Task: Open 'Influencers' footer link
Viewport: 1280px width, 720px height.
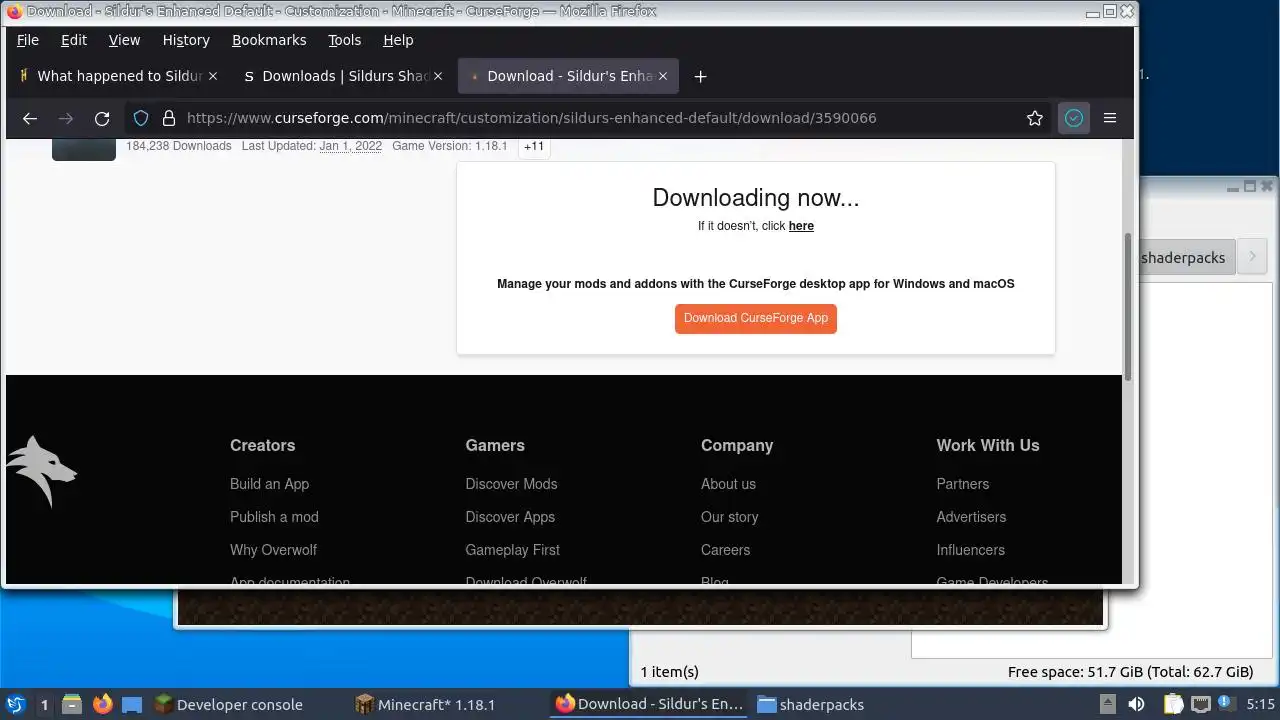Action: point(970,550)
